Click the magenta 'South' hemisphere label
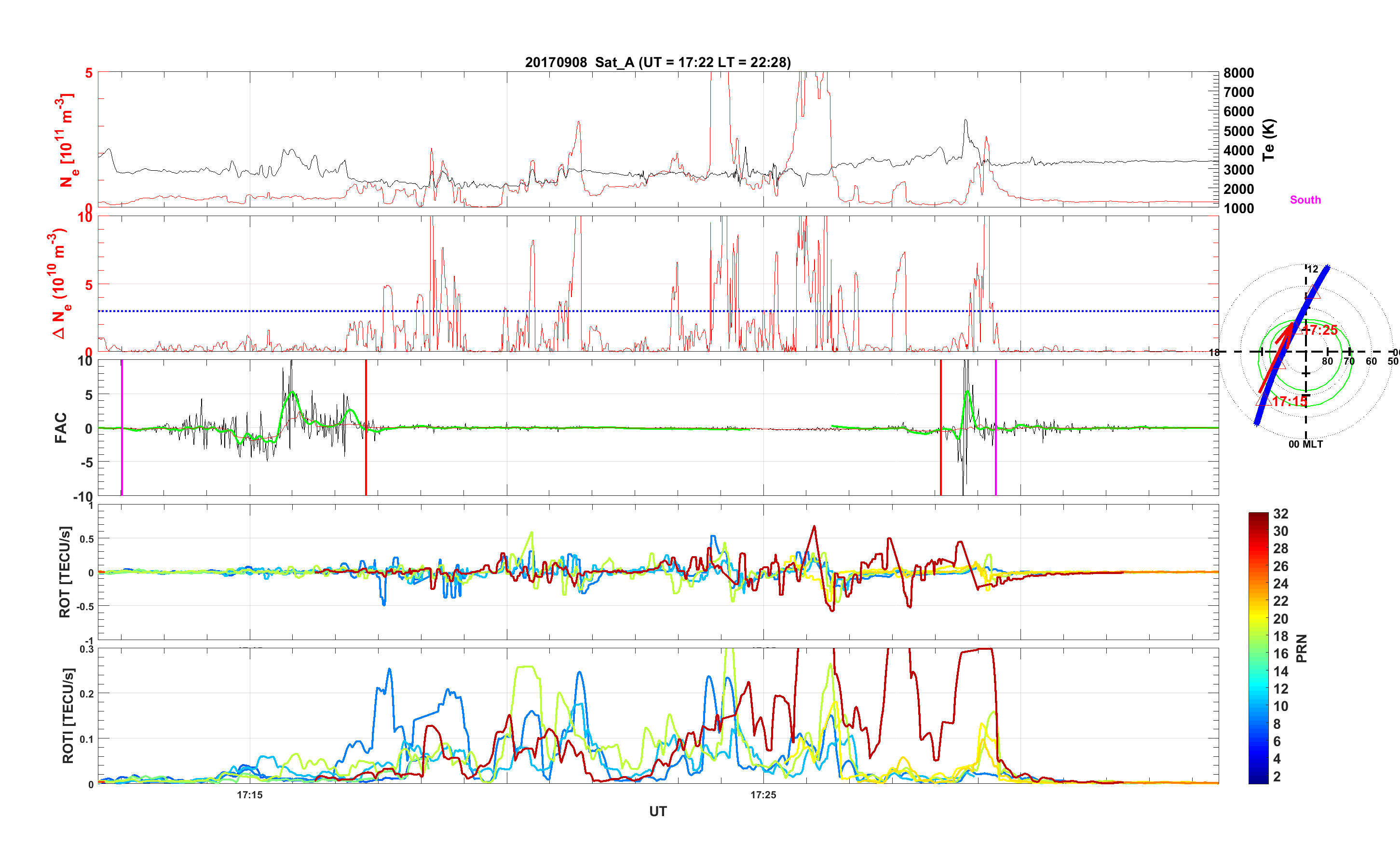The image size is (1400, 847). tap(1305, 200)
